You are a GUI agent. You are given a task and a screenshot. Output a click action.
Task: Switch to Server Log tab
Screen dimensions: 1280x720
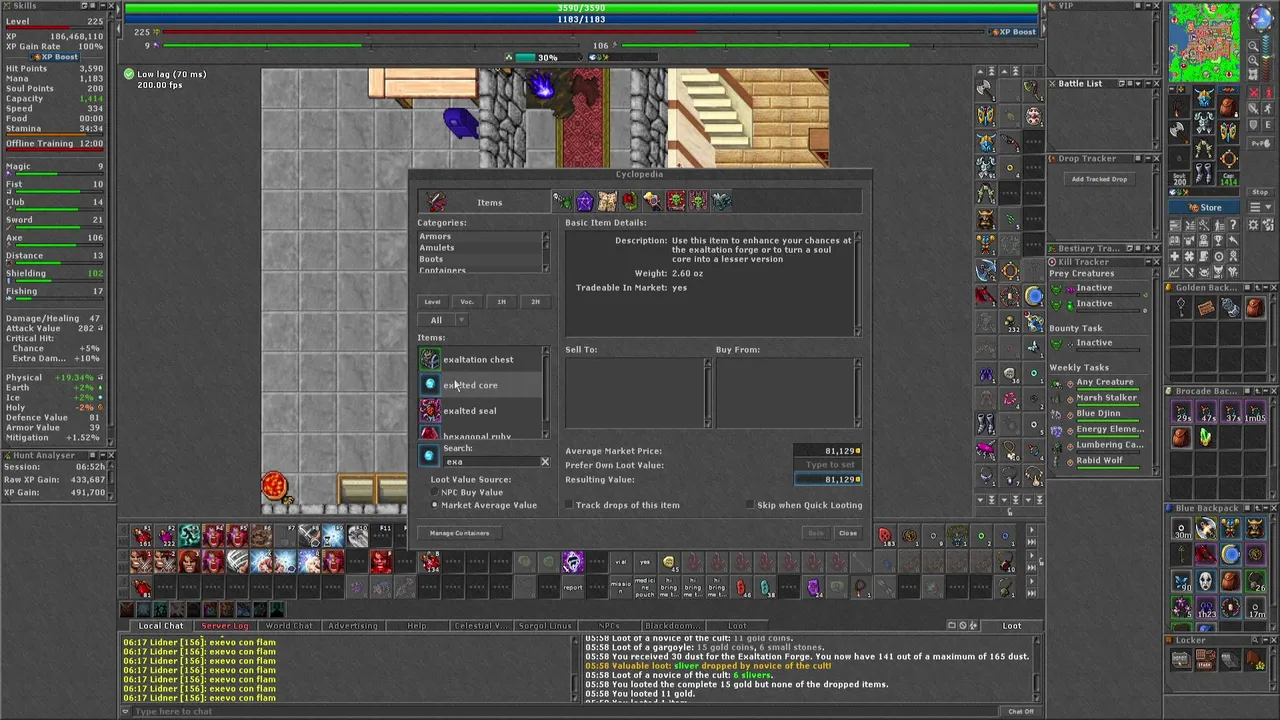tap(224, 626)
